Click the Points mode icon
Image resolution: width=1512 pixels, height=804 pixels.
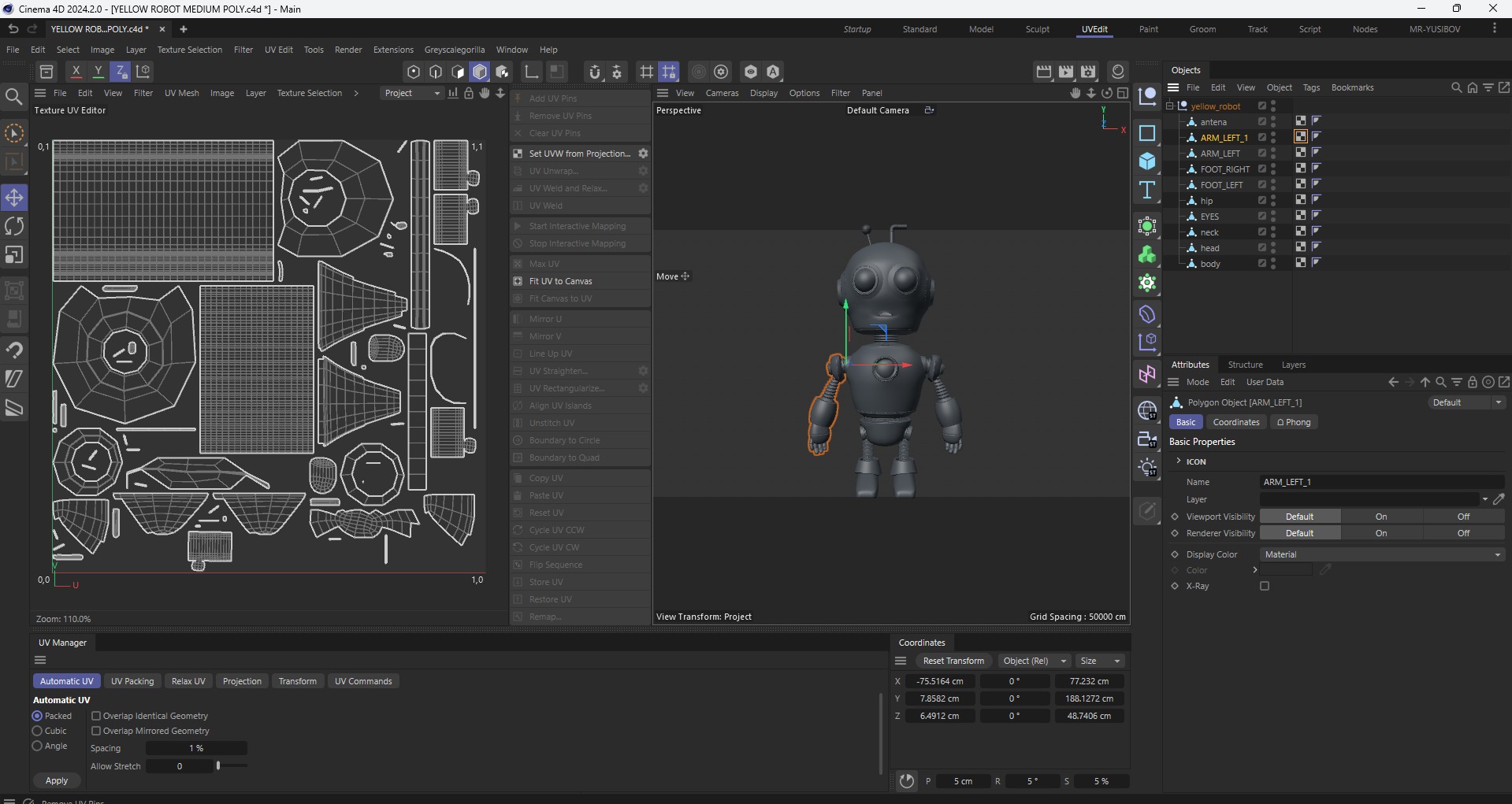point(414,72)
